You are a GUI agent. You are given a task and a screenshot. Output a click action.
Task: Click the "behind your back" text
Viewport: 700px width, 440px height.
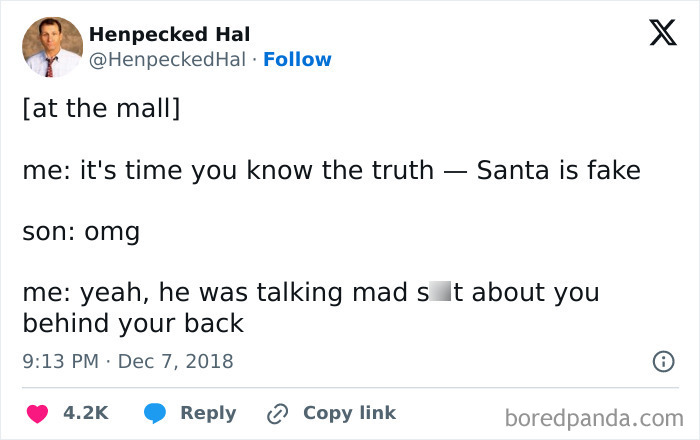pyautogui.click(x=133, y=324)
